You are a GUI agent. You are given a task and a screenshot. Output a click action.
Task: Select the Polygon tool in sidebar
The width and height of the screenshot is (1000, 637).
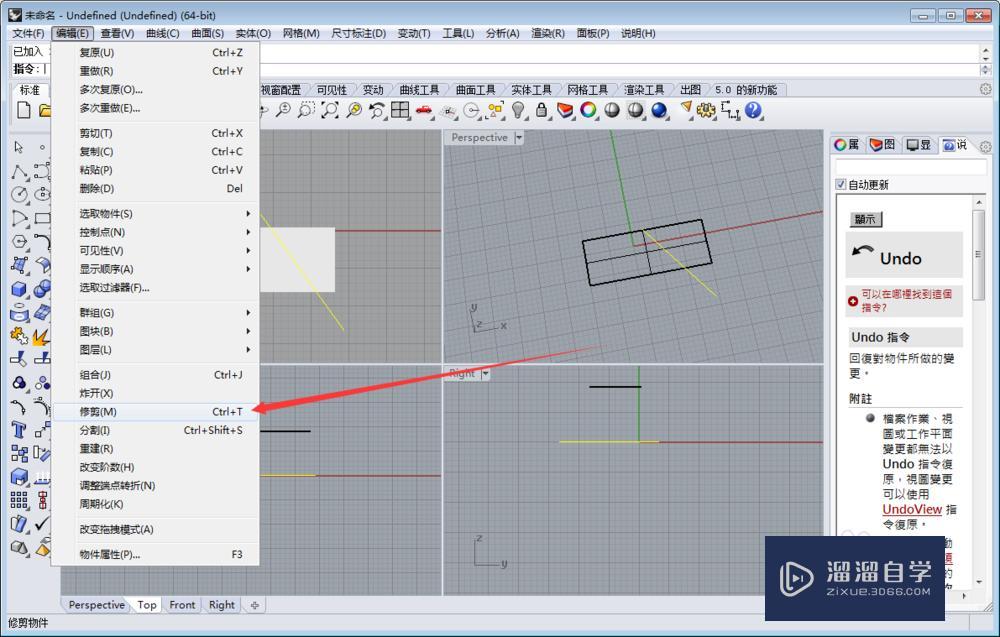[x=18, y=242]
